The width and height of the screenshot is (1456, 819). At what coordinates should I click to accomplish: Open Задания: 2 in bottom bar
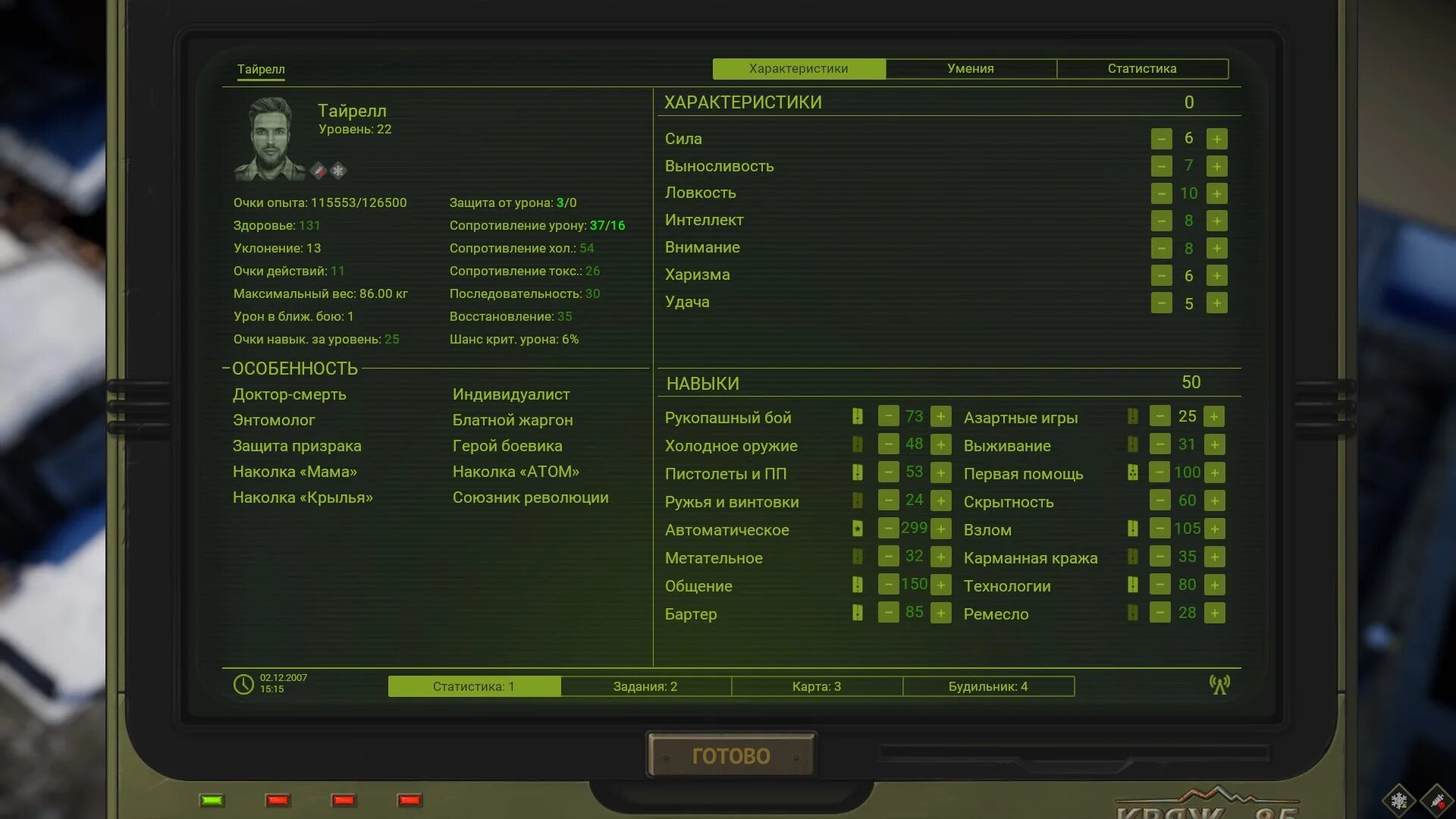tap(645, 686)
